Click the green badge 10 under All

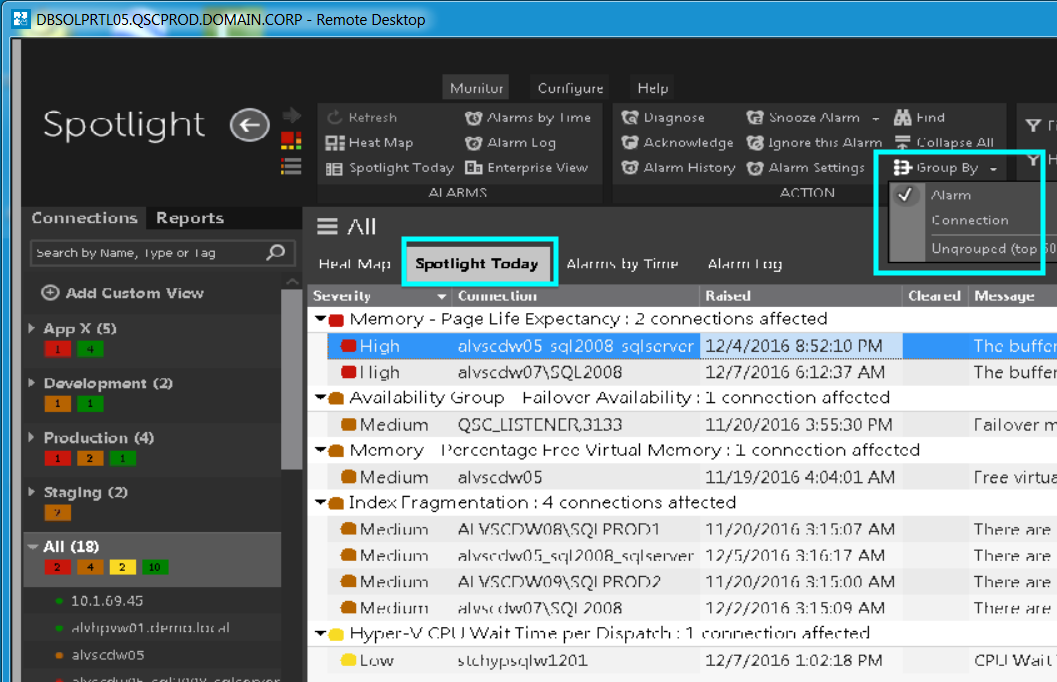[x=154, y=567]
